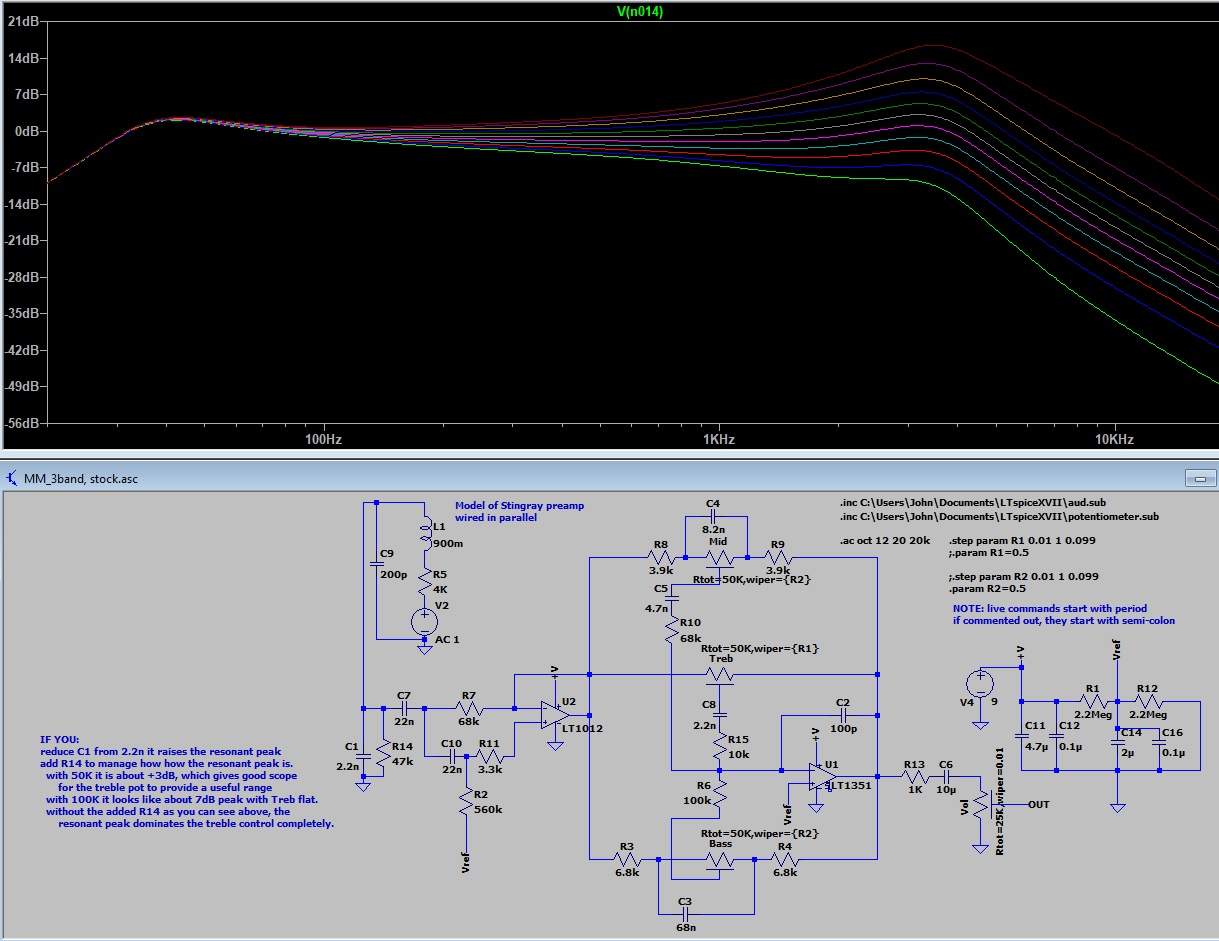Screen dimensions: 1219x941
Task: Select the V2 AC voltage source symbol
Action: click(425, 622)
